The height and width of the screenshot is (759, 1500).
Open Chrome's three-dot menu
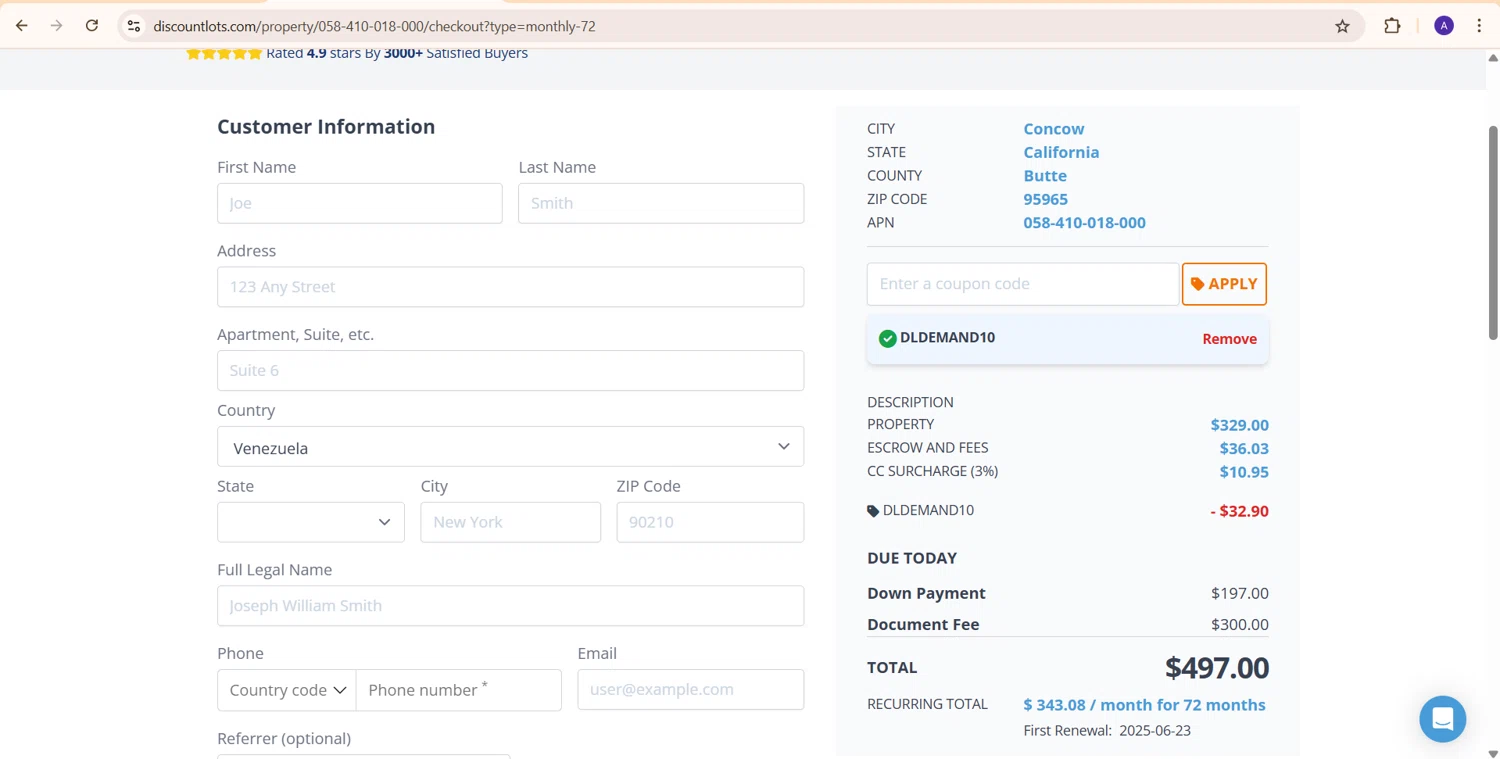[x=1479, y=26]
